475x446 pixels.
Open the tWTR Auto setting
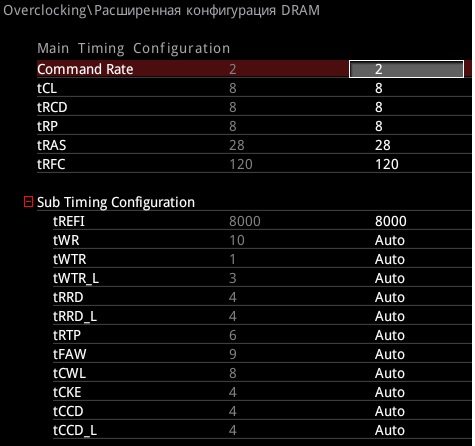pos(390,259)
